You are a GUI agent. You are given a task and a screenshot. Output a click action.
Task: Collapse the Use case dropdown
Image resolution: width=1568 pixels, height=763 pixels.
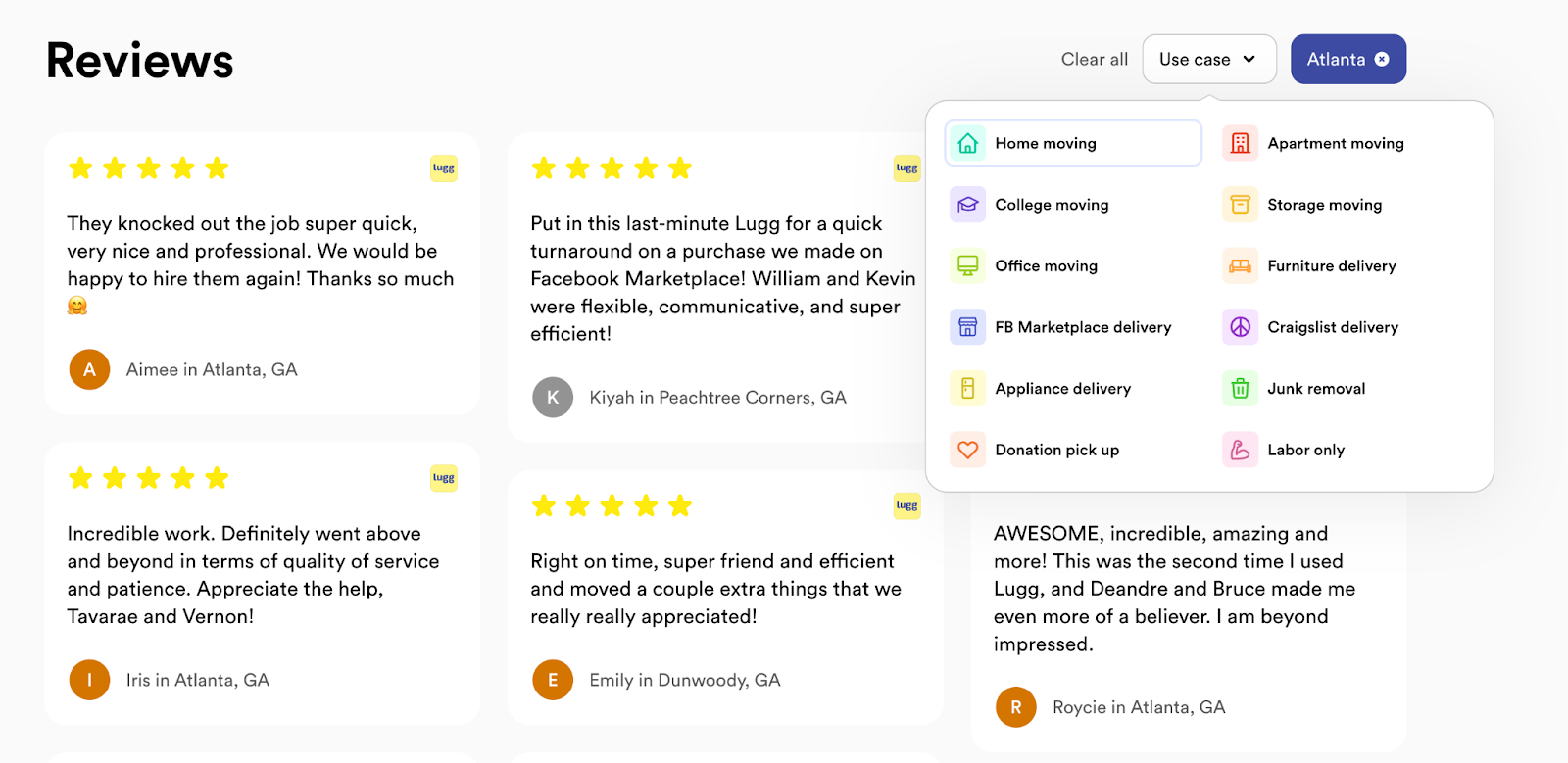(1209, 59)
